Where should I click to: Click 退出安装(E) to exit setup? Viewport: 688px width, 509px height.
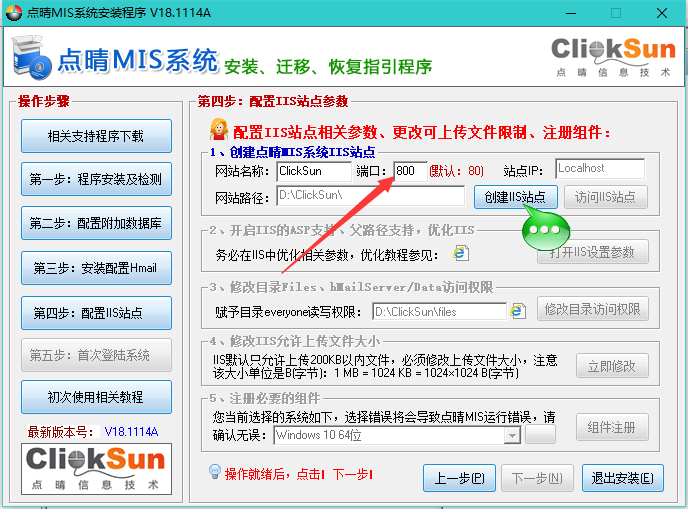click(623, 478)
